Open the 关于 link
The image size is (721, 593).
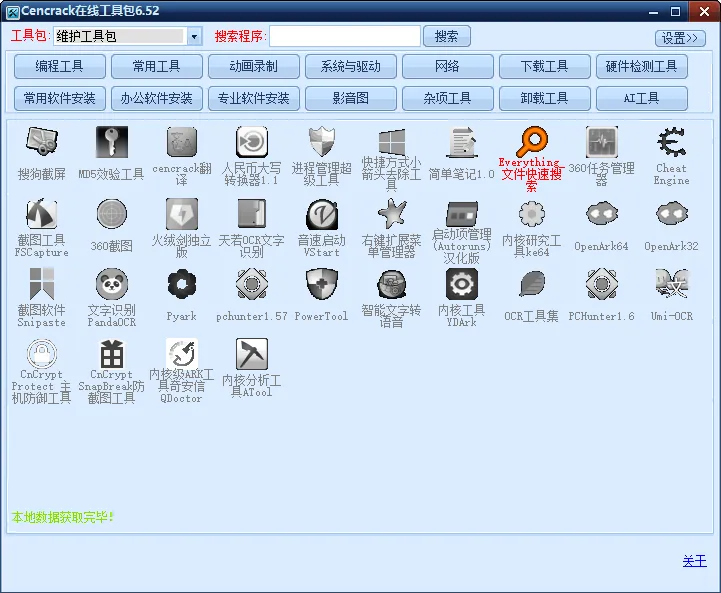point(694,561)
